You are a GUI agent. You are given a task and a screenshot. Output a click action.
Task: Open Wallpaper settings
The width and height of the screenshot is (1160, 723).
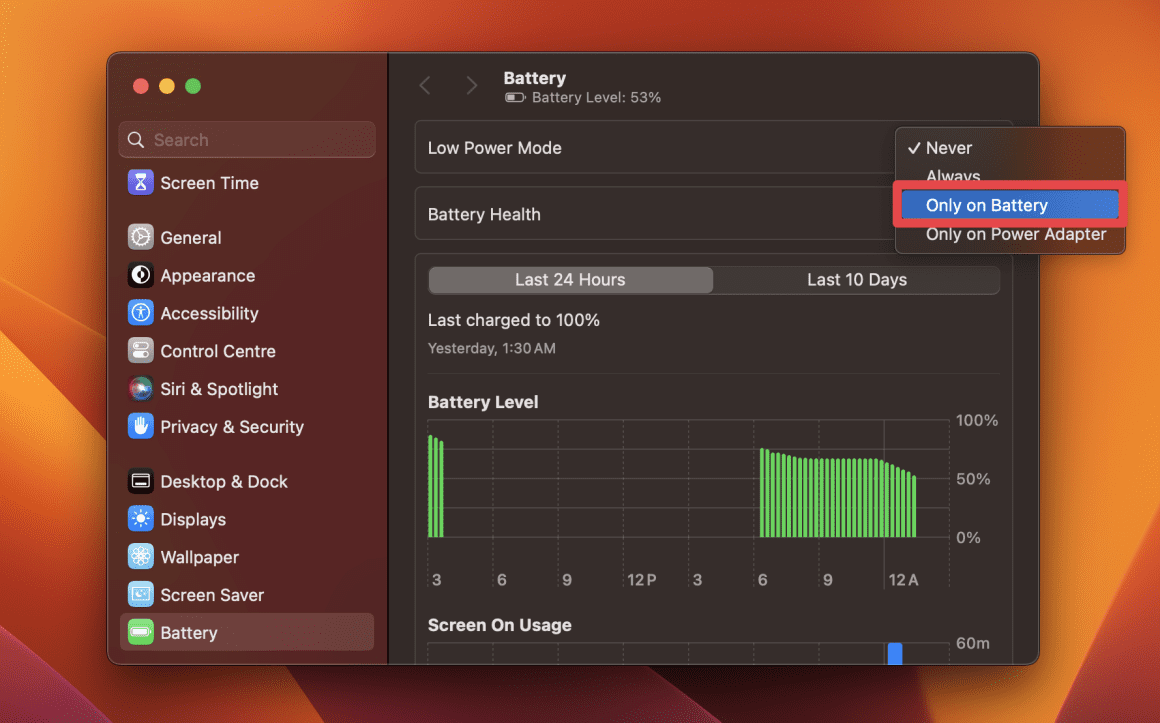point(200,557)
